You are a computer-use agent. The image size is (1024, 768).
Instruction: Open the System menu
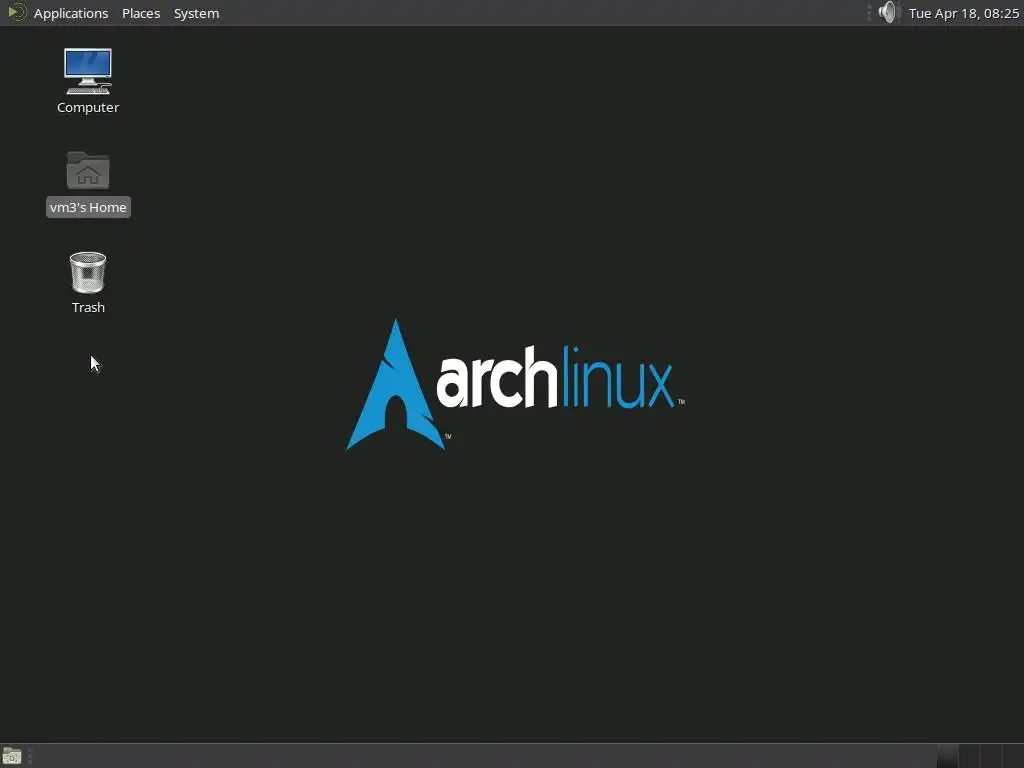click(196, 13)
